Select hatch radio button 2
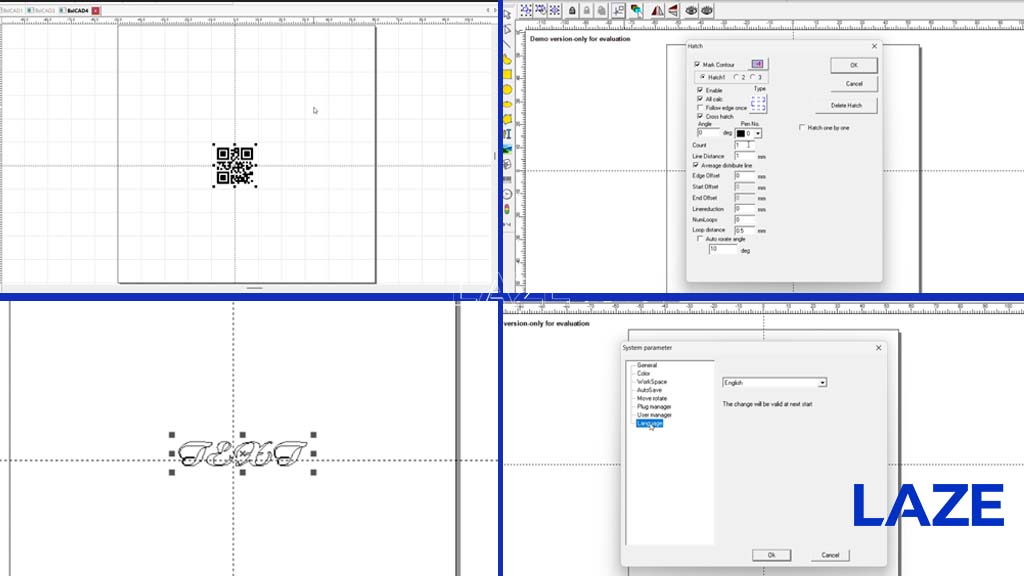The image size is (1024, 576). [x=737, y=77]
